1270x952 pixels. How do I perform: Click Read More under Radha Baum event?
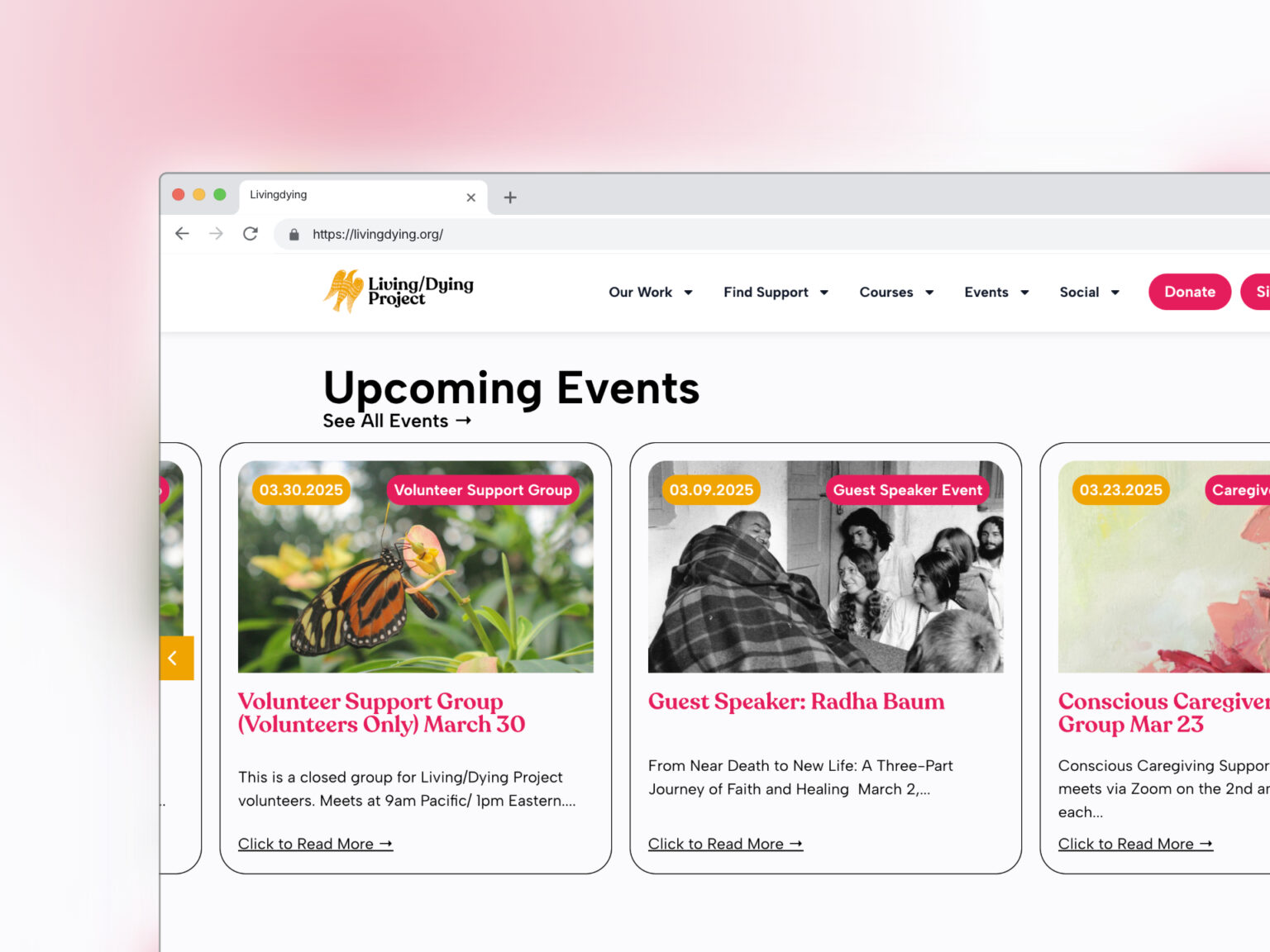724,844
